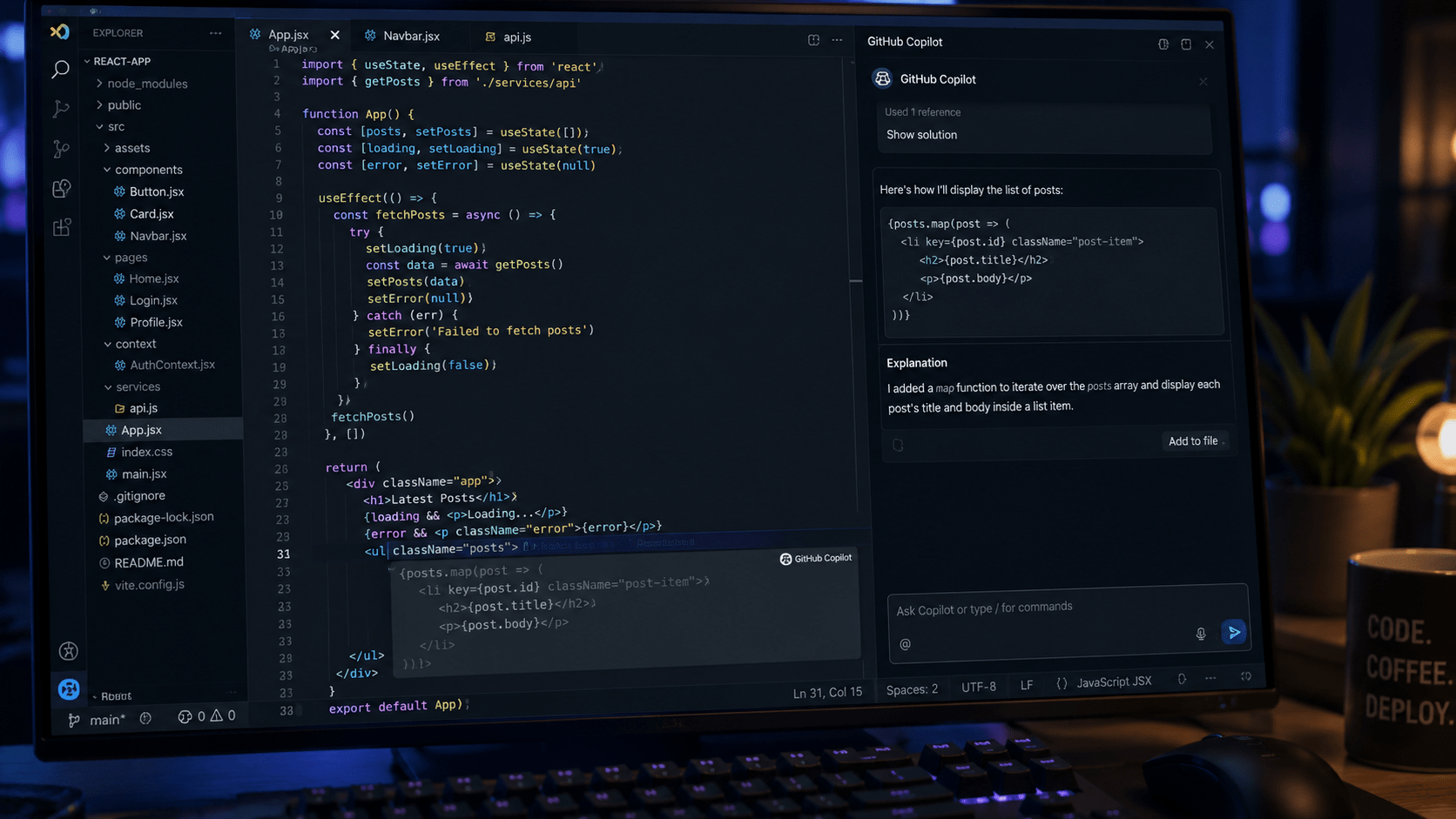The height and width of the screenshot is (819, 1456).
Task: Open editor more actions ellipsis
Action: point(837,40)
